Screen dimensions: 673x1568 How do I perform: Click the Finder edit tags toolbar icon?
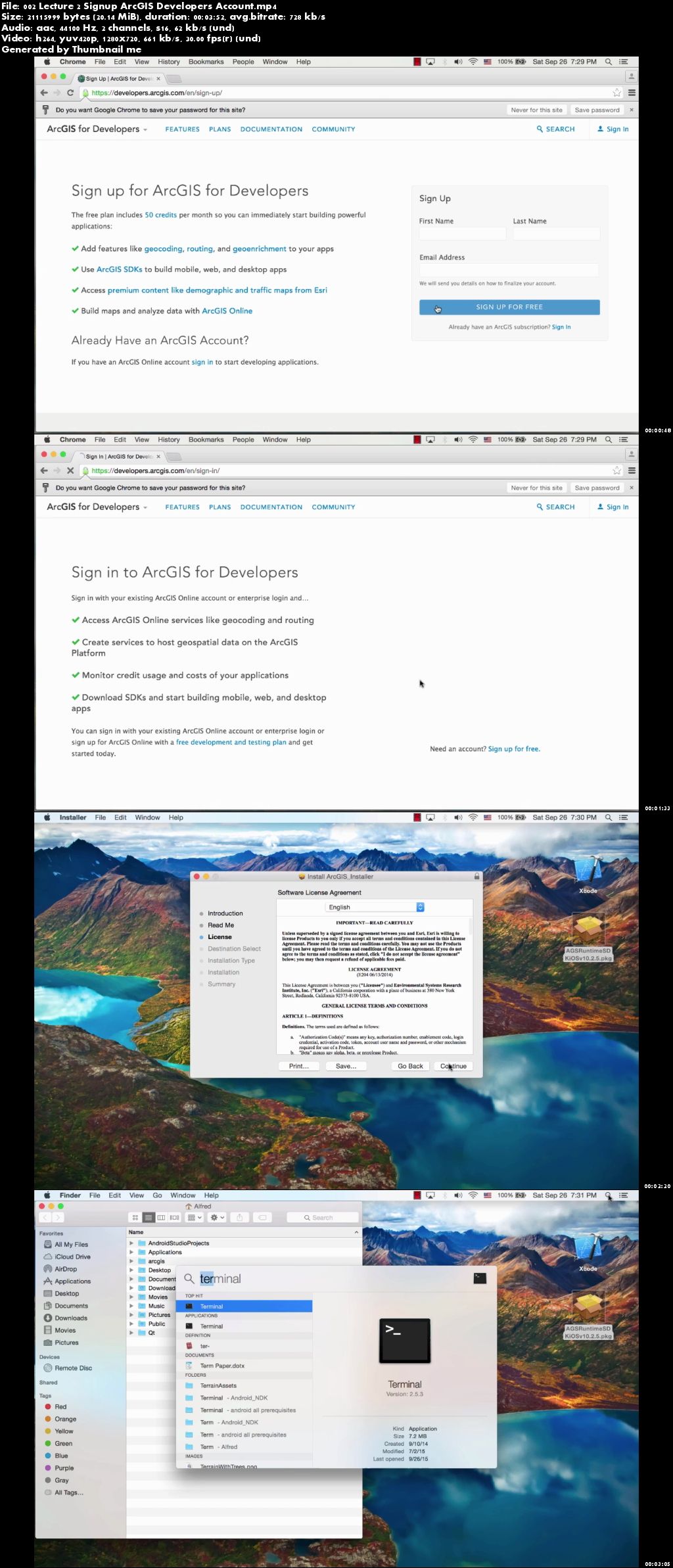262,1218
